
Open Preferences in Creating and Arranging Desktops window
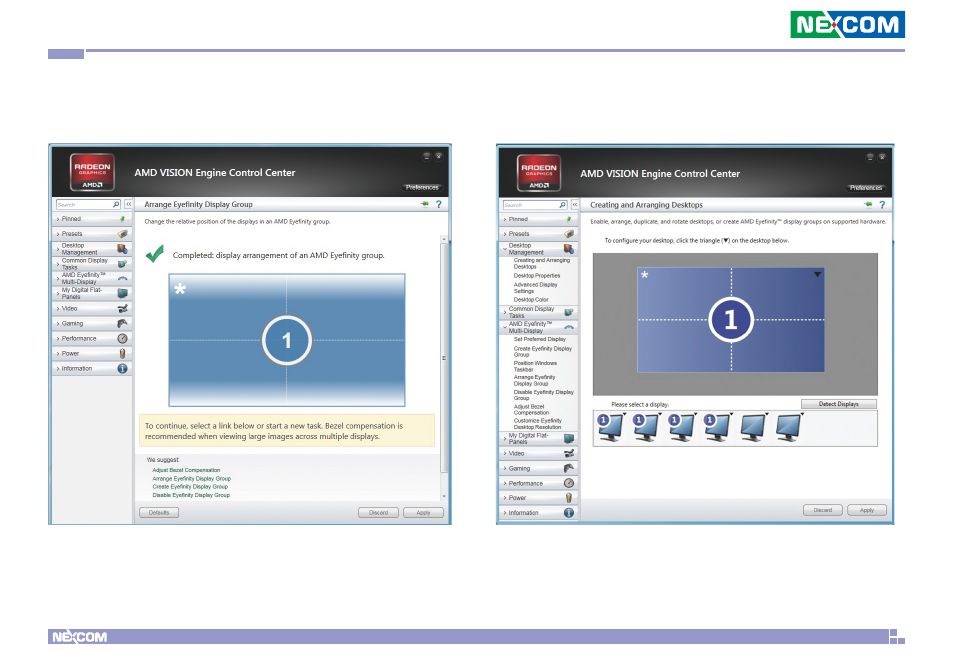coord(866,188)
